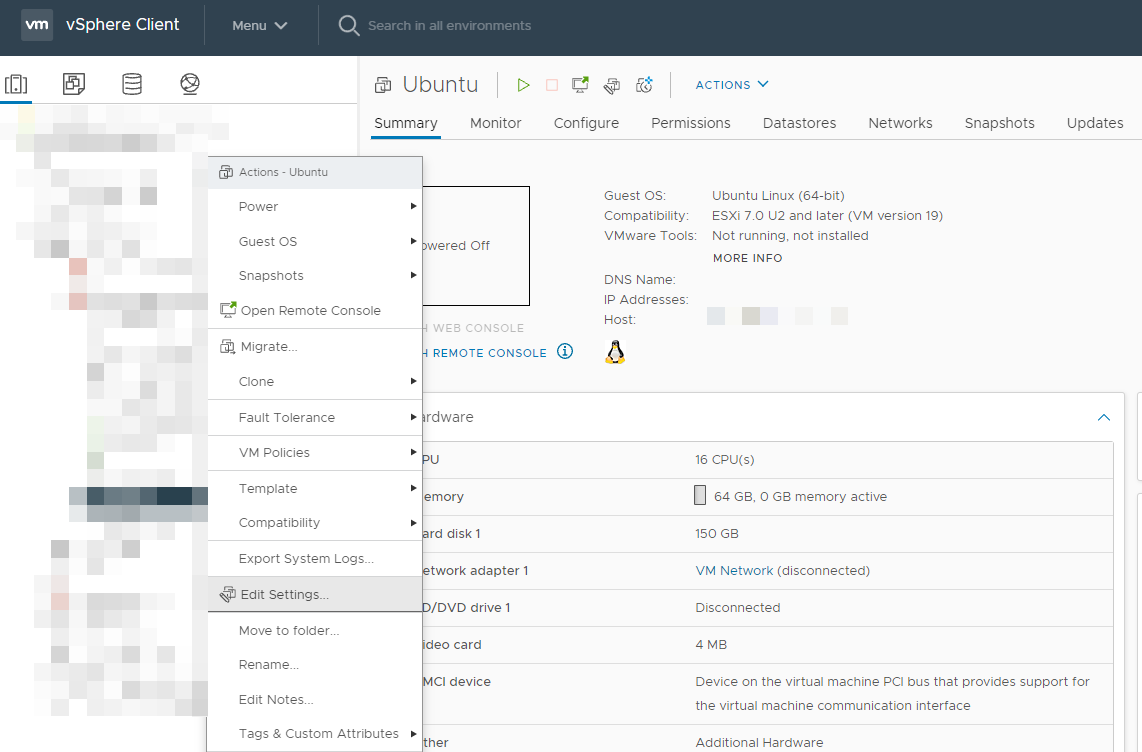Open the Networking inventory view icon
Image resolution: width=1142 pixels, height=752 pixels.
[190, 84]
